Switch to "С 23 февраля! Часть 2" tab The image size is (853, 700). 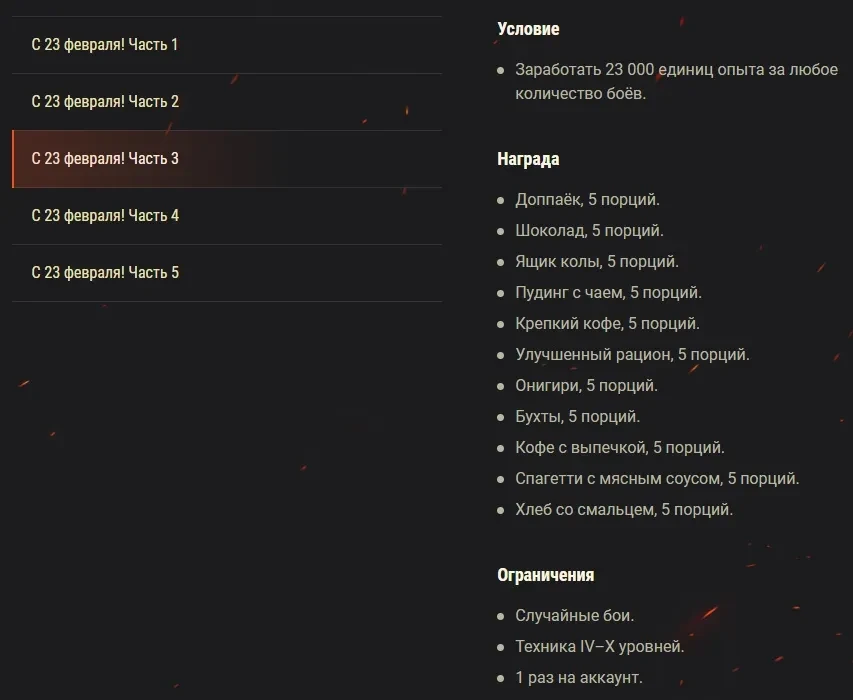105,102
